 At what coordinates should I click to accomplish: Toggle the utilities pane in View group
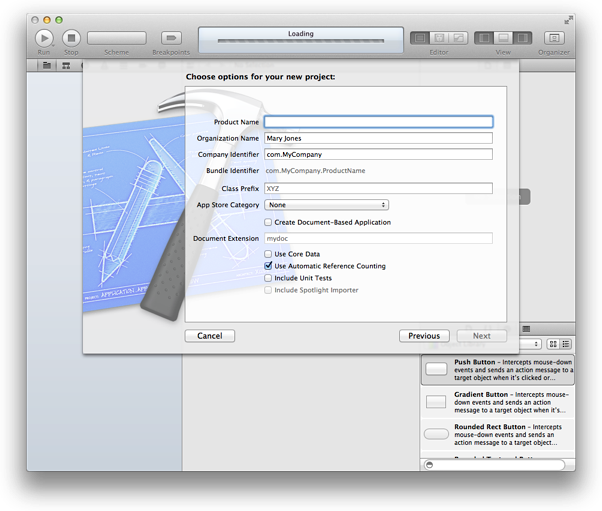point(523,38)
